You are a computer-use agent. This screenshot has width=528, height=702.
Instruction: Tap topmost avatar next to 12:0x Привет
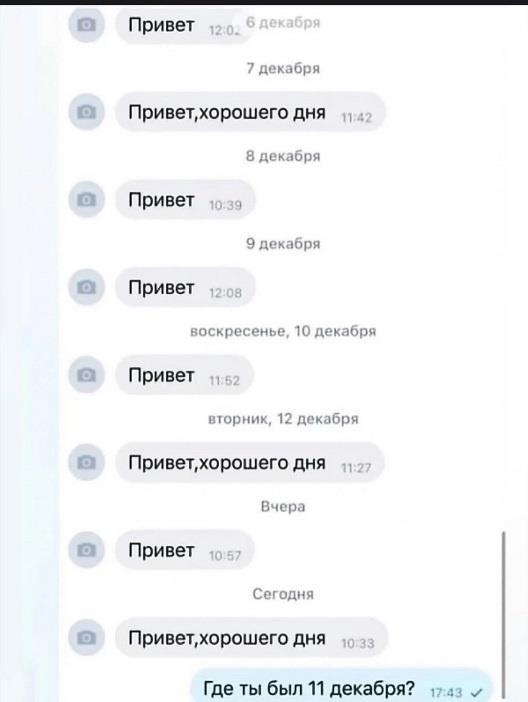[x=86, y=24]
